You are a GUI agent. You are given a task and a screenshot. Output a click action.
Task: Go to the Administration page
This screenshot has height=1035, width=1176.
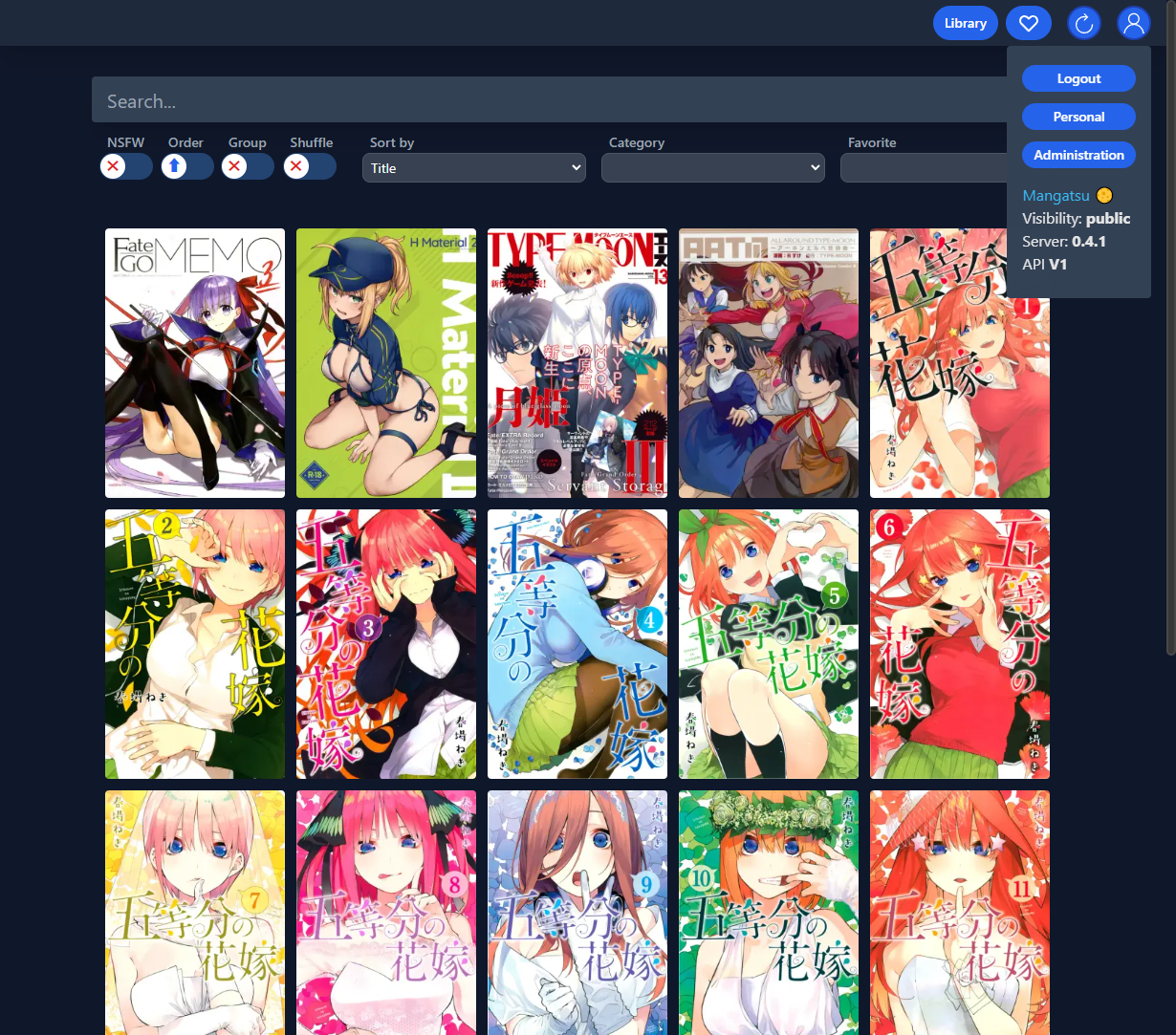point(1078,155)
